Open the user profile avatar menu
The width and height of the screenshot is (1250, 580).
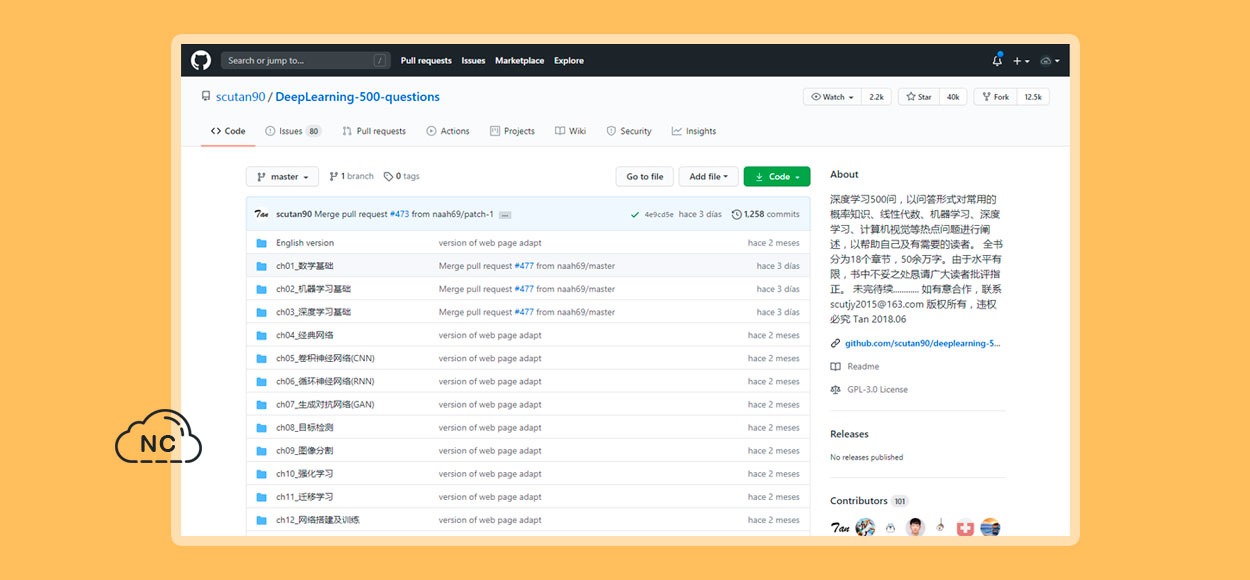pos(1049,61)
